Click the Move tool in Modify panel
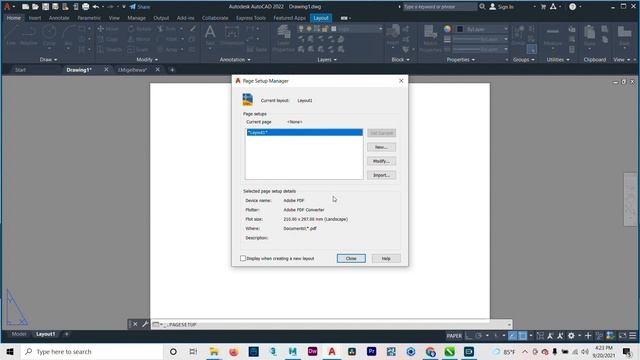 (x=108, y=29)
